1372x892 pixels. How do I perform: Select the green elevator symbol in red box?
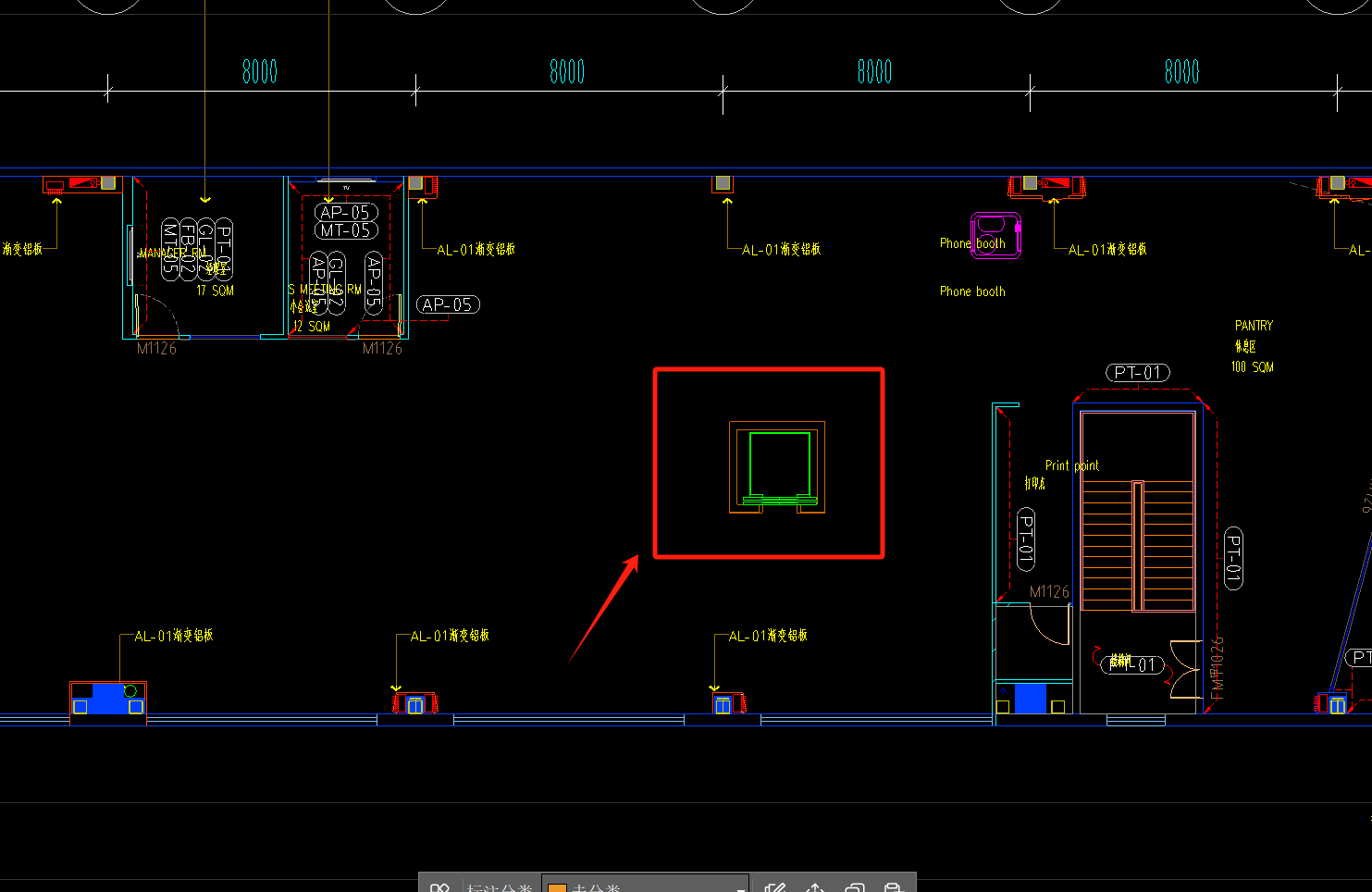(x=779, y=465)
